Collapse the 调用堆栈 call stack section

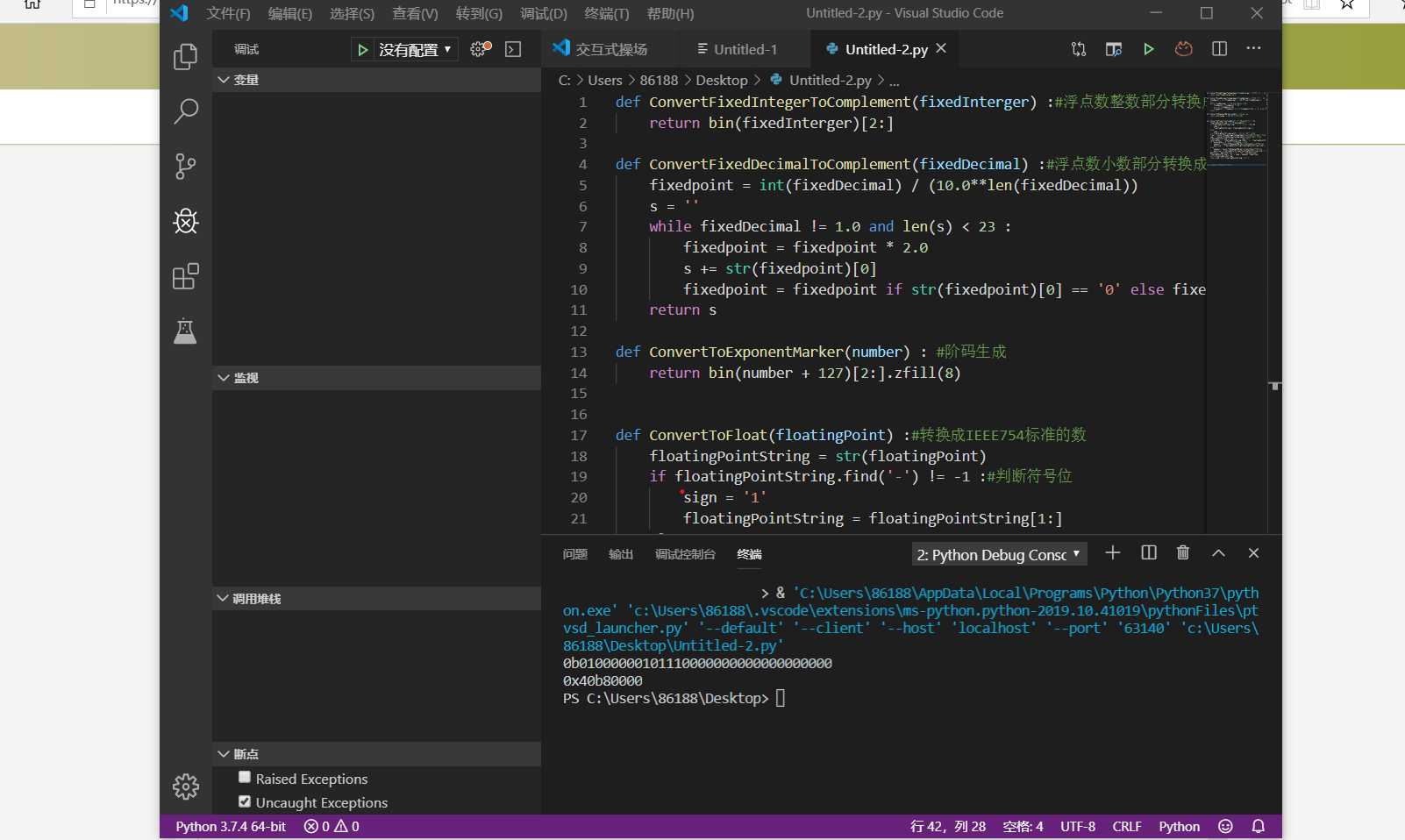click(376, 599)
